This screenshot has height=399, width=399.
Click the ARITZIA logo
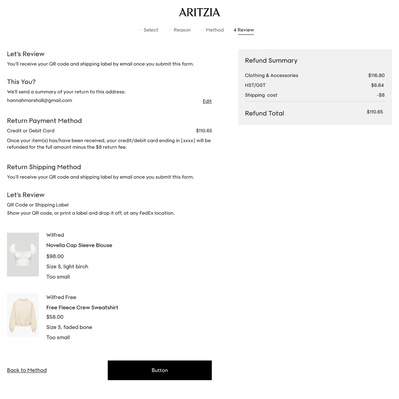coord(199,13)
